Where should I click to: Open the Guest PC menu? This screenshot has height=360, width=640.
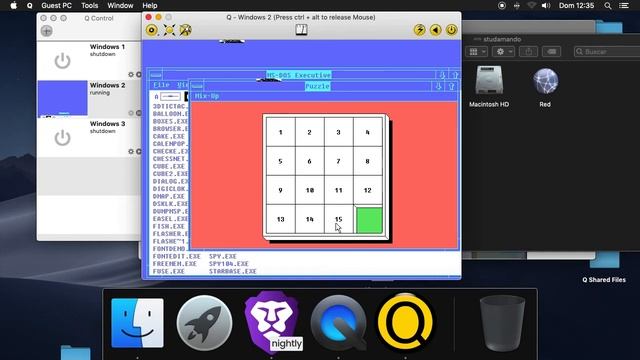56,6
